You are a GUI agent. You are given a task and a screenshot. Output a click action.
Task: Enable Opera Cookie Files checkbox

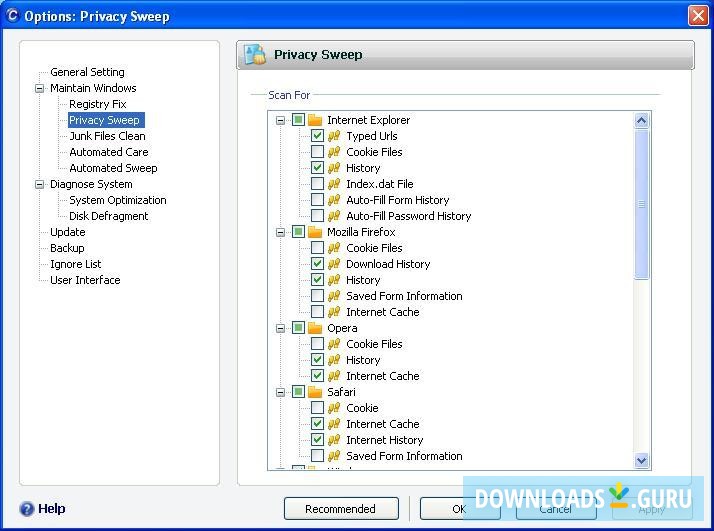tap(317, 344)
